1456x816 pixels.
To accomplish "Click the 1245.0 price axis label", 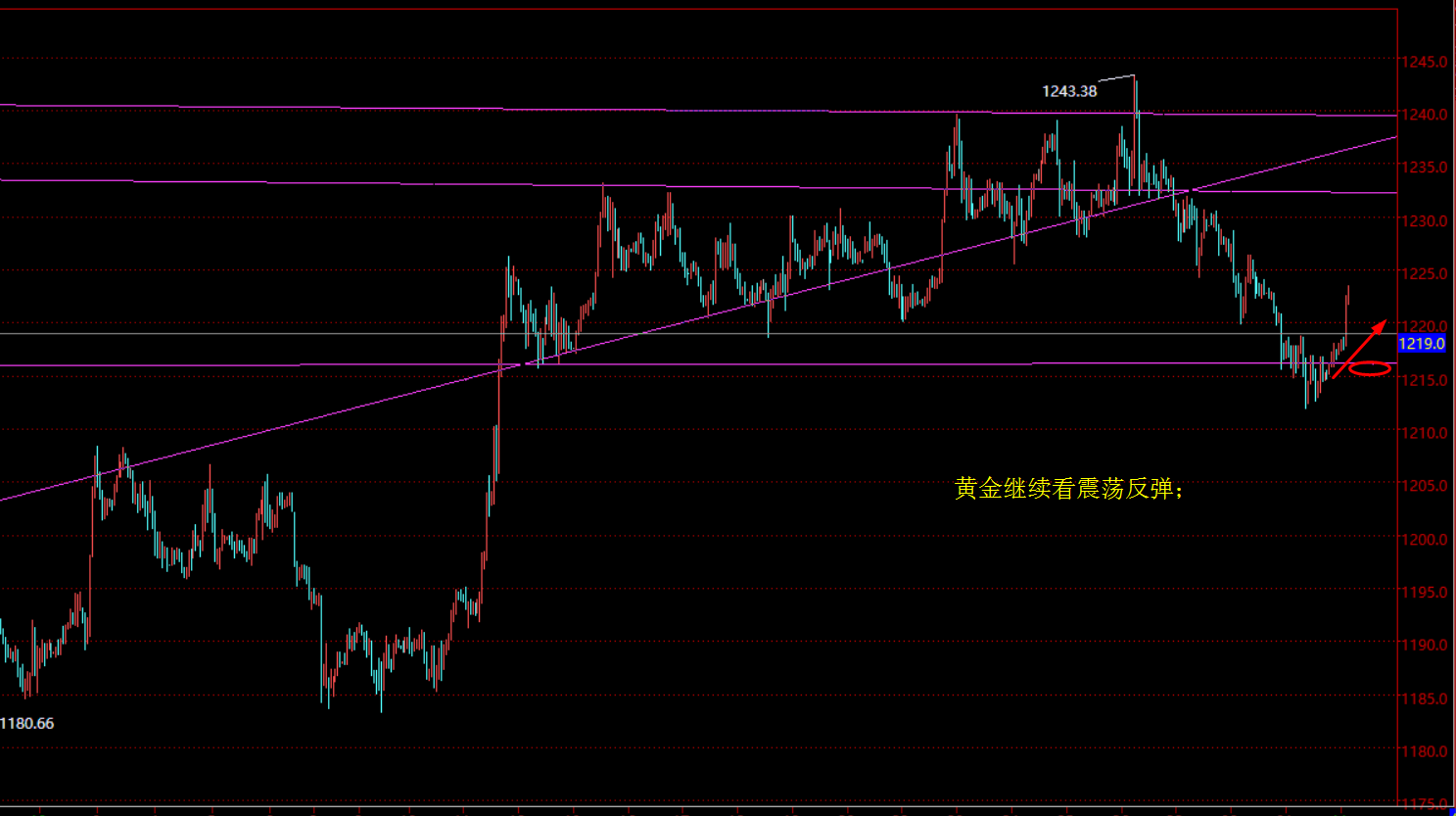I will pos(1424,62).
